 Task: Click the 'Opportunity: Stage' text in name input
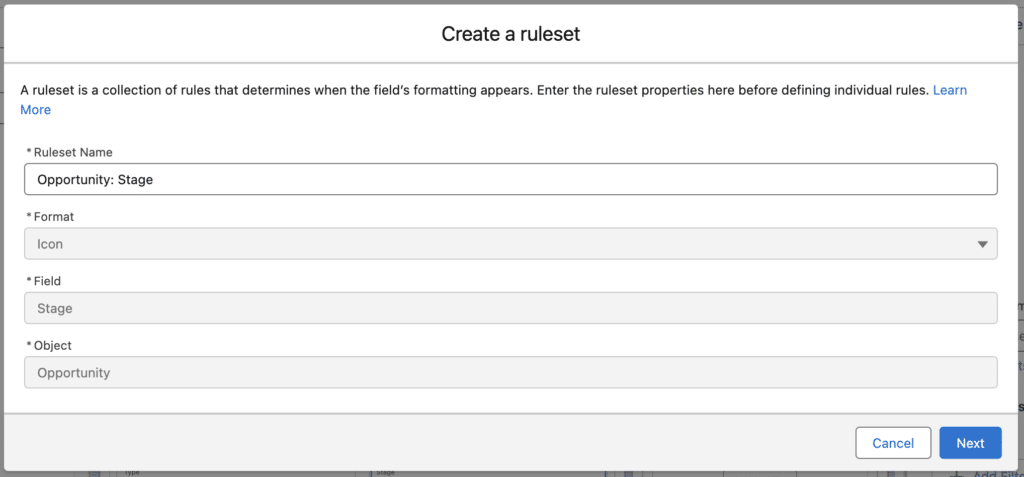tap(95, 179)
